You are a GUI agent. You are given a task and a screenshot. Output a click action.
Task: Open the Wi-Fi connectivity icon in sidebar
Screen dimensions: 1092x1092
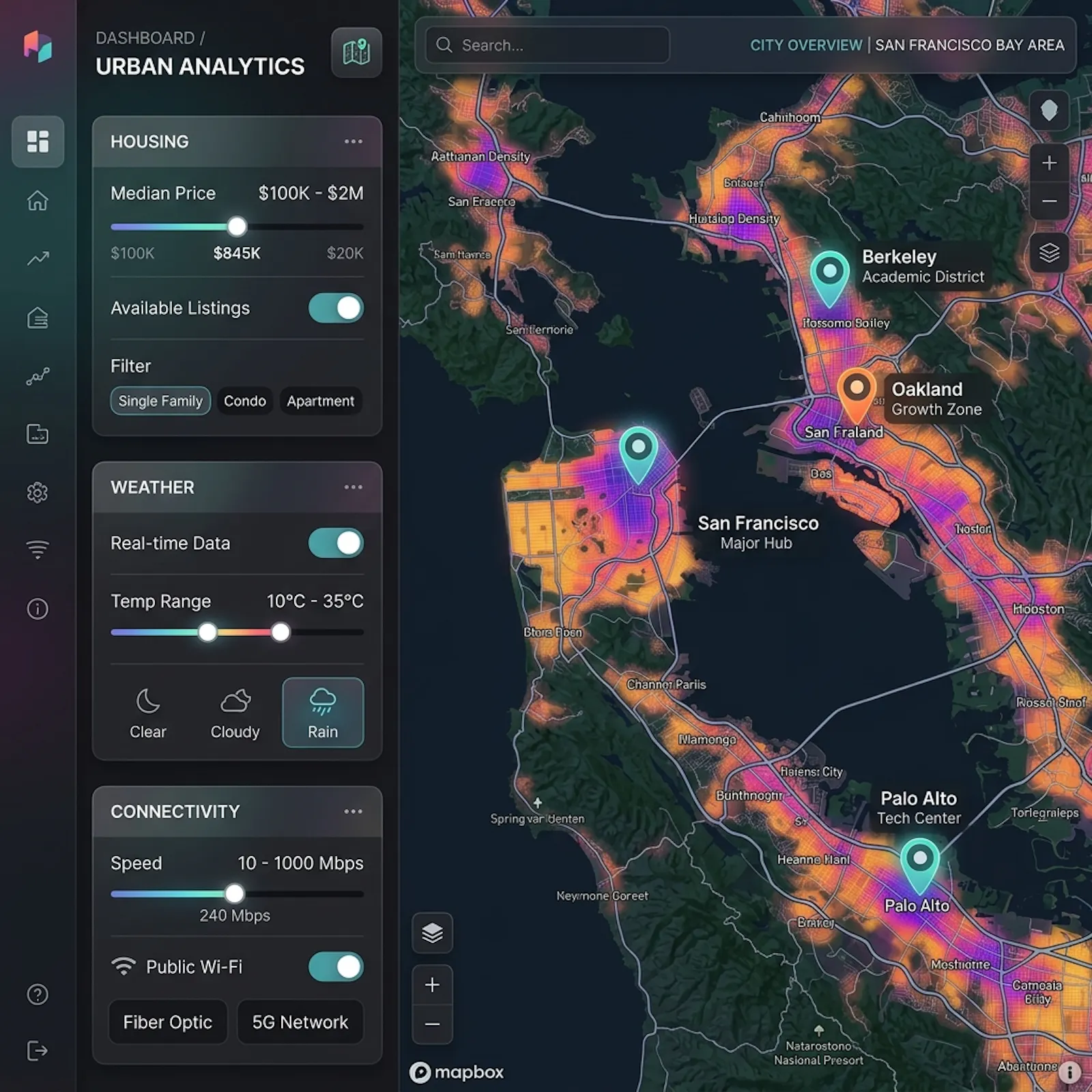[38, 549]
